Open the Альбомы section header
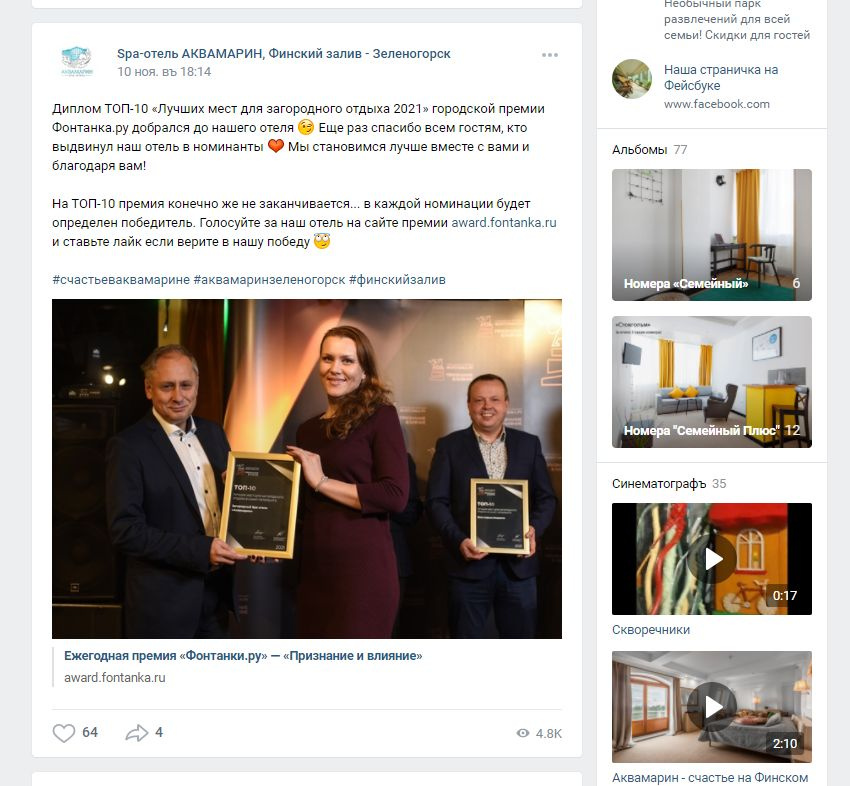 tap(640, 150)
